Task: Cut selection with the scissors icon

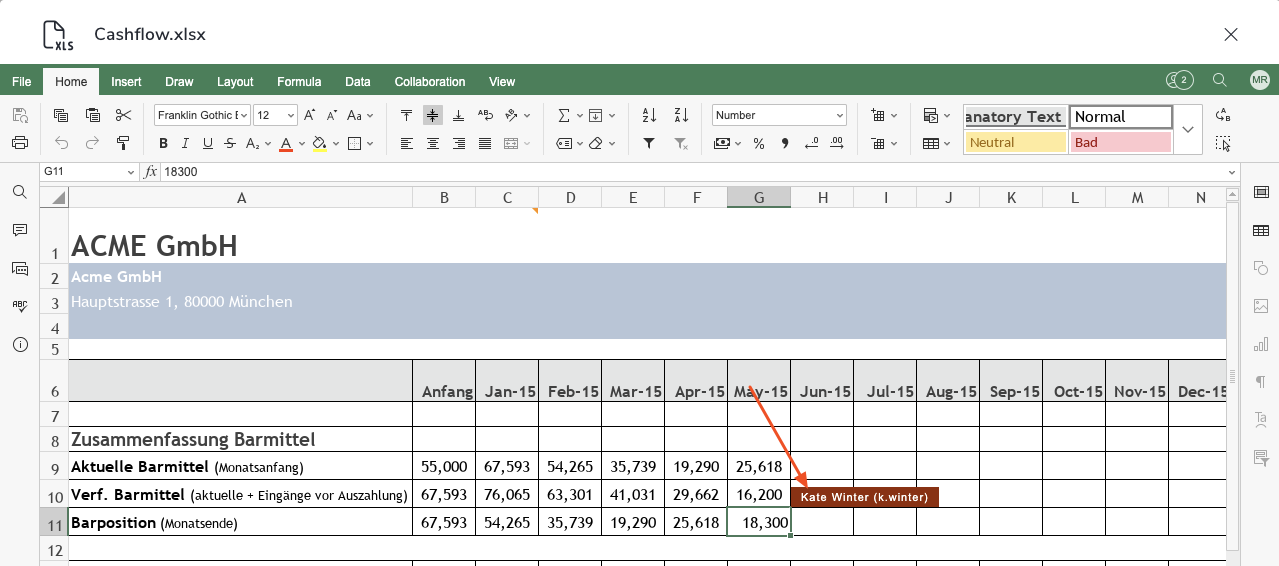Action: [x=124, y=115]
